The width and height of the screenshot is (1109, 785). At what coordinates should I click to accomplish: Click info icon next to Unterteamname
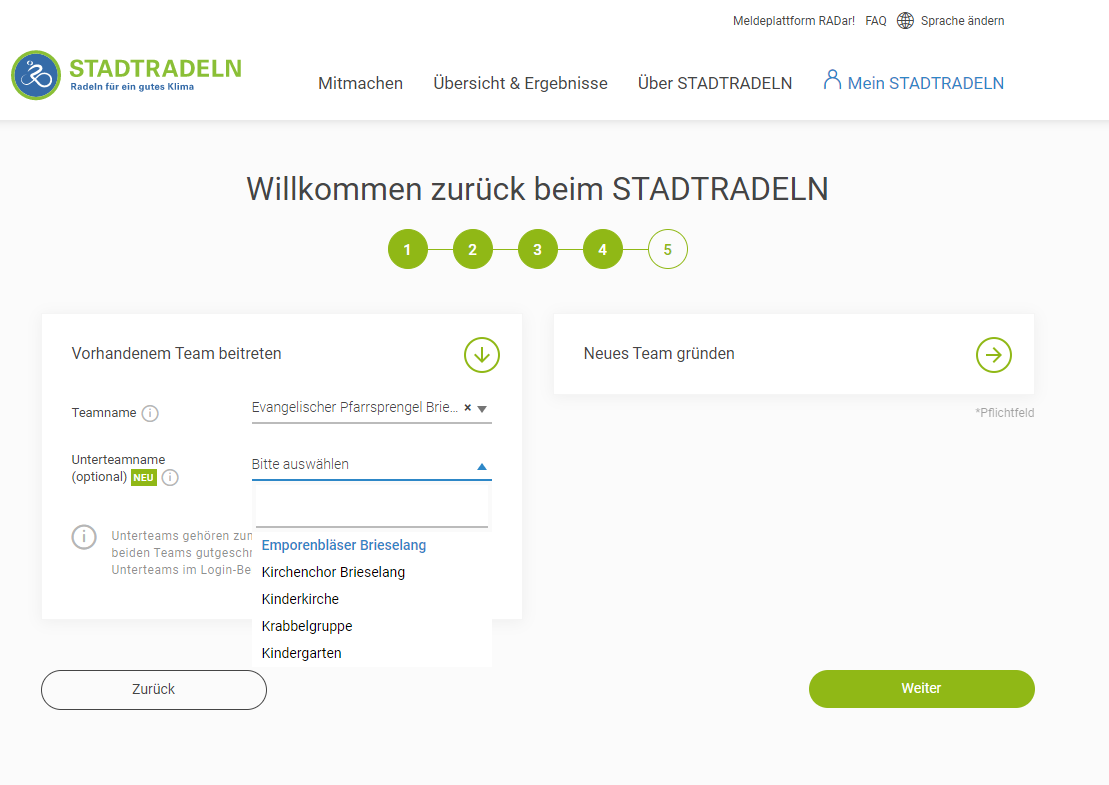click(x=170, y=477)
